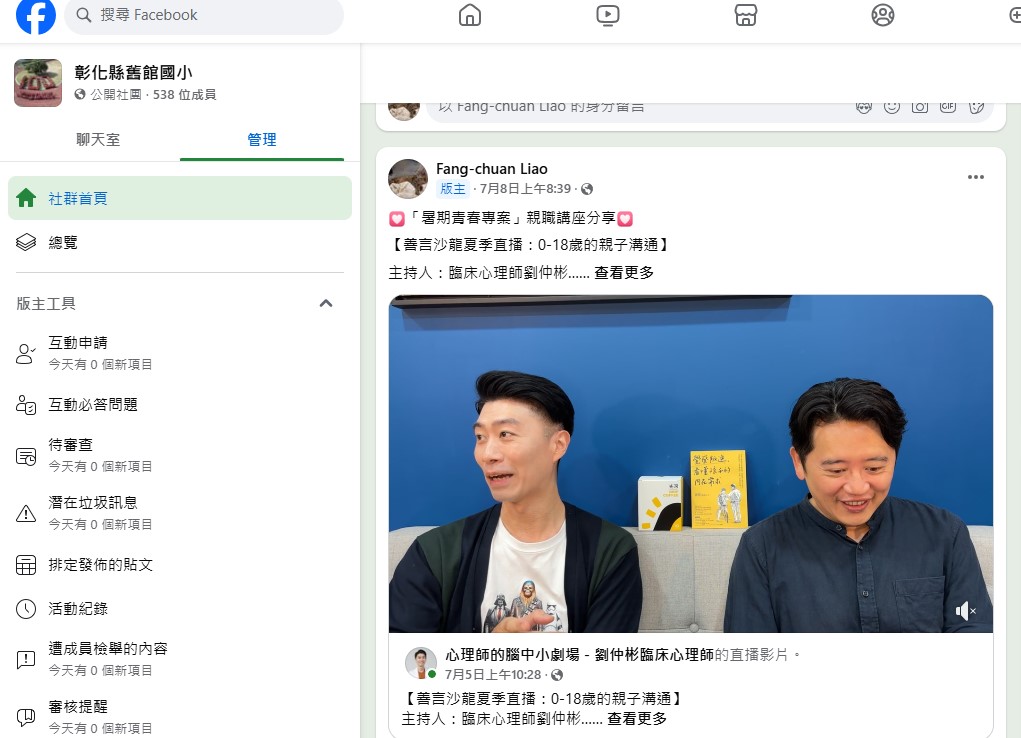The image size is (1021, 738).
Task: Click the report icon for 遭成員檢舉的內容
Action: [26, 660]
